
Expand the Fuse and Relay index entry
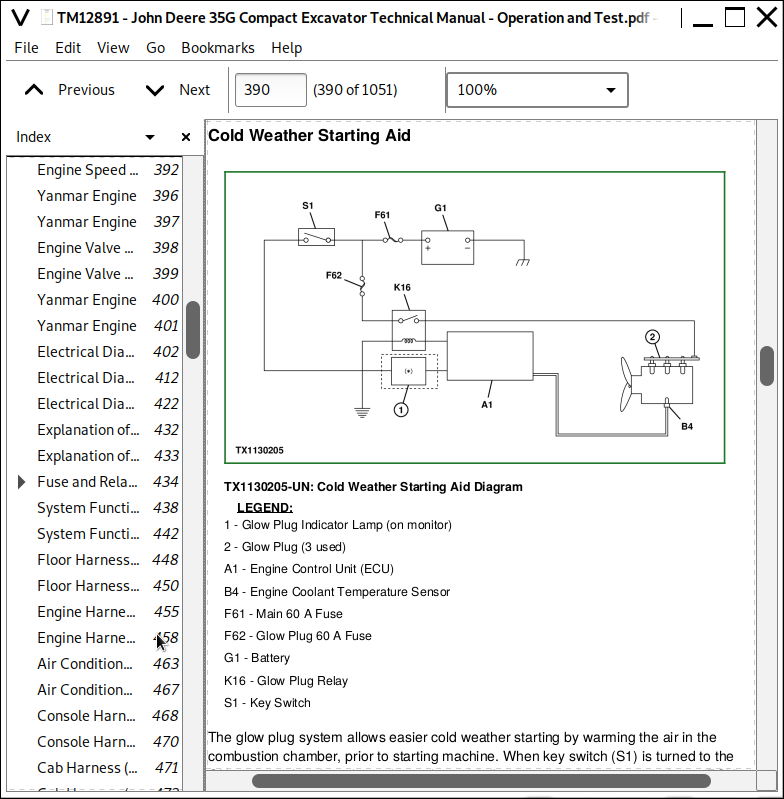[x=21, y=482]
